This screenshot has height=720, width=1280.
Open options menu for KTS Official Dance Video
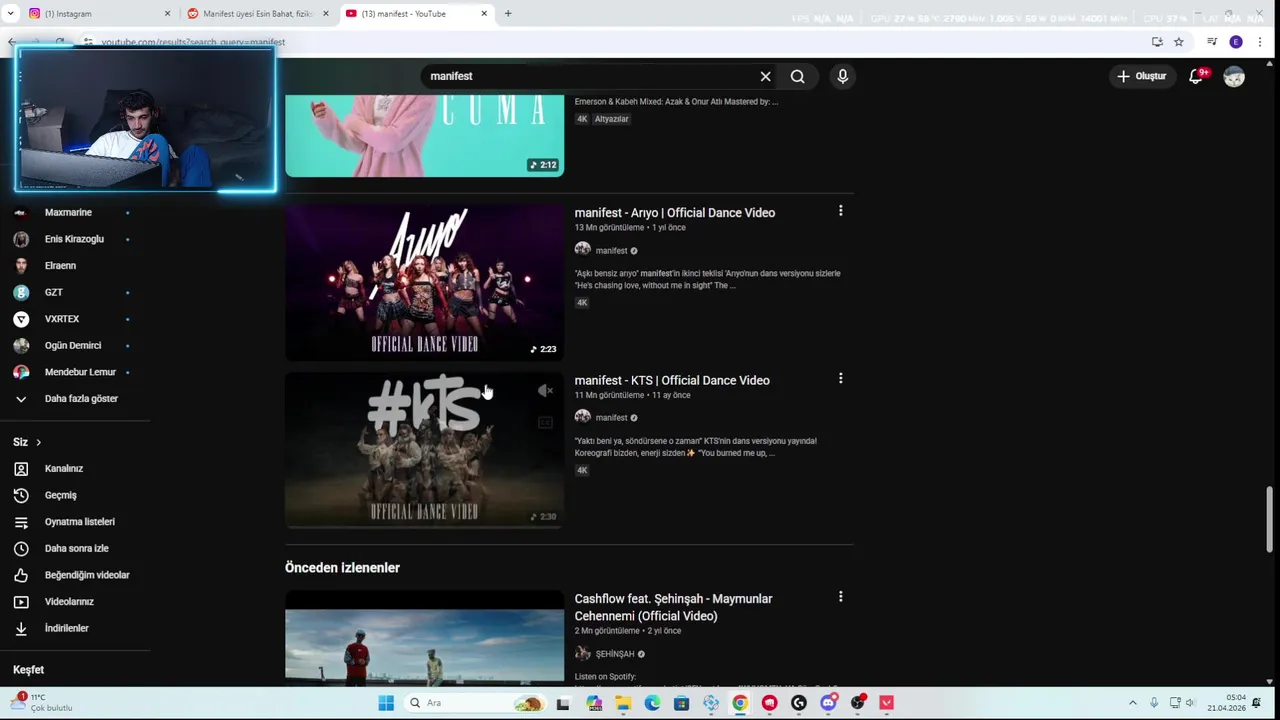tap(840, 379)
